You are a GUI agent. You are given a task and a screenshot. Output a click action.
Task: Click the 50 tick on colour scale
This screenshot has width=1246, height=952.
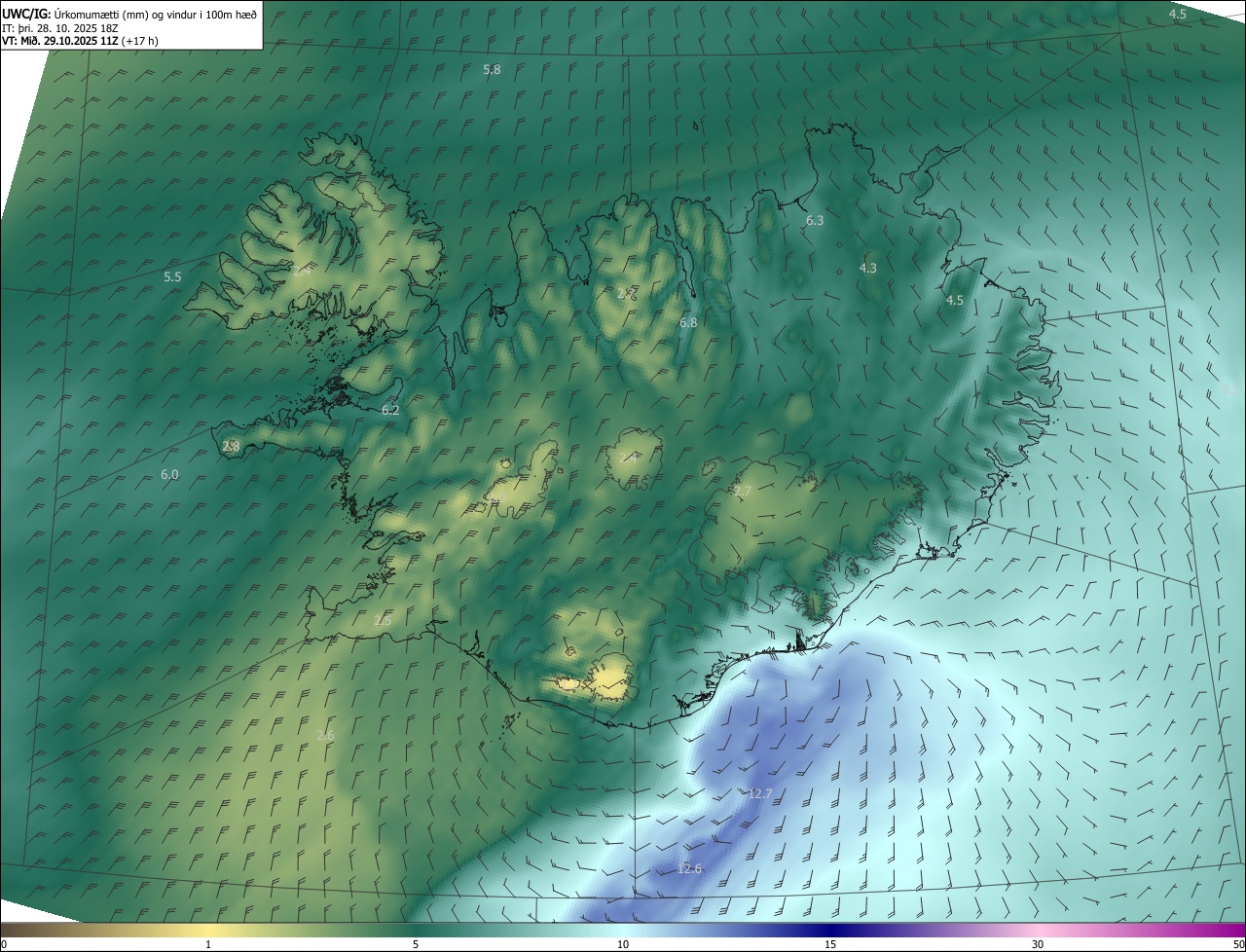(1238, 944)
